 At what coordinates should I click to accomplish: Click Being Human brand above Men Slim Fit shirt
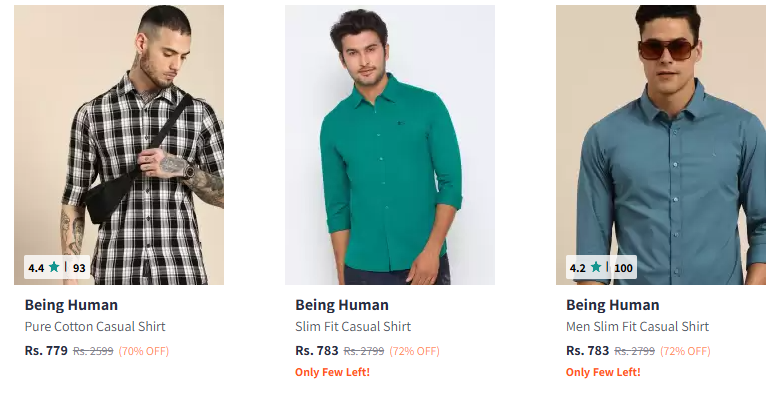[613, 305]
